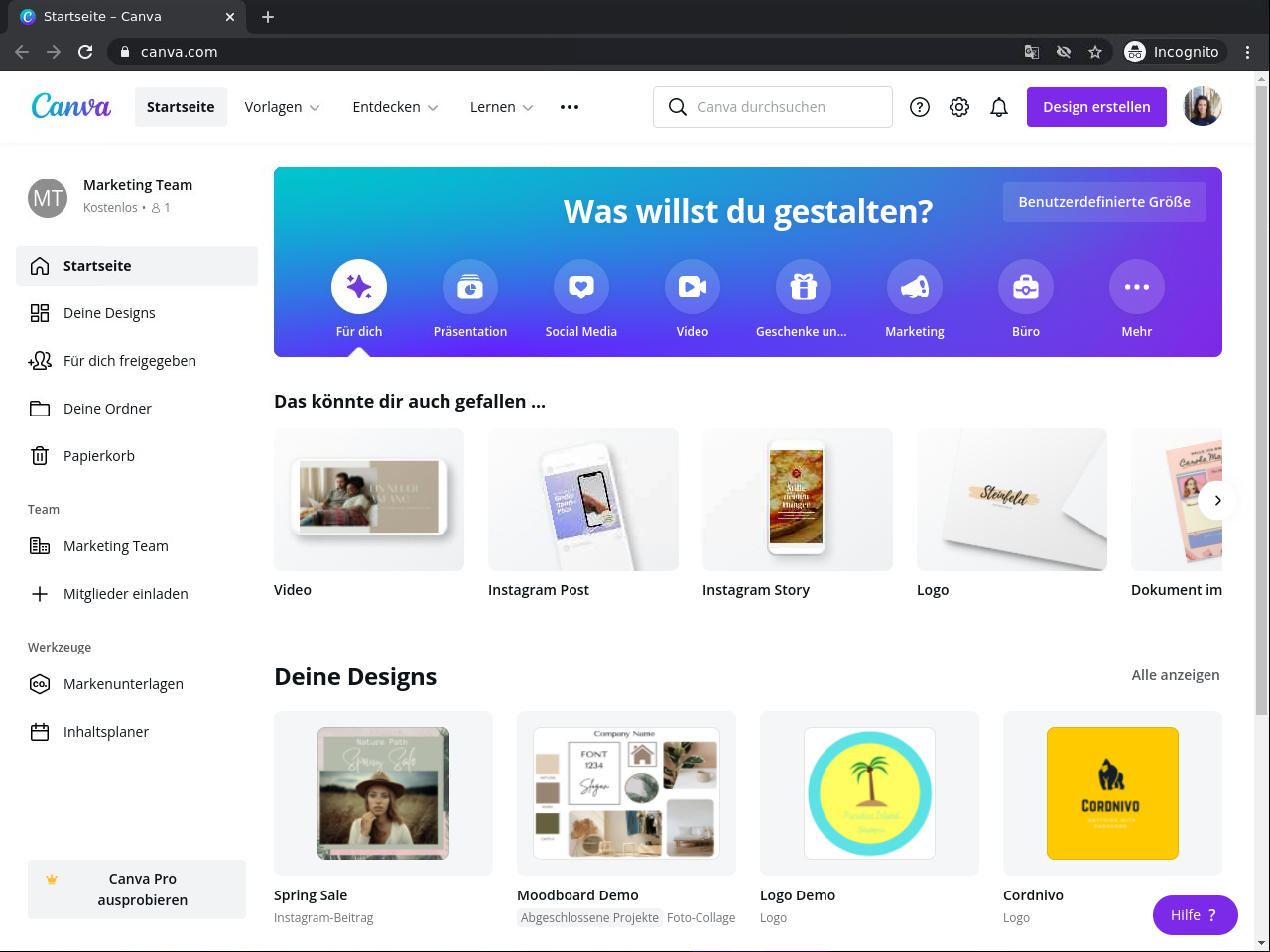Click the Alle anzeigen link

point(1176,675)
